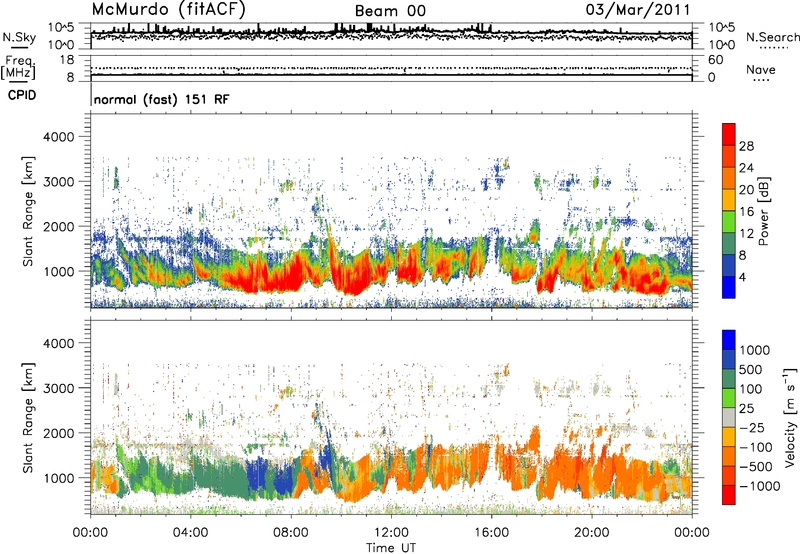Click the 25 label on the Velocity colorbar
The height and width of the screenshot is (554, 800).
(747, 408)
